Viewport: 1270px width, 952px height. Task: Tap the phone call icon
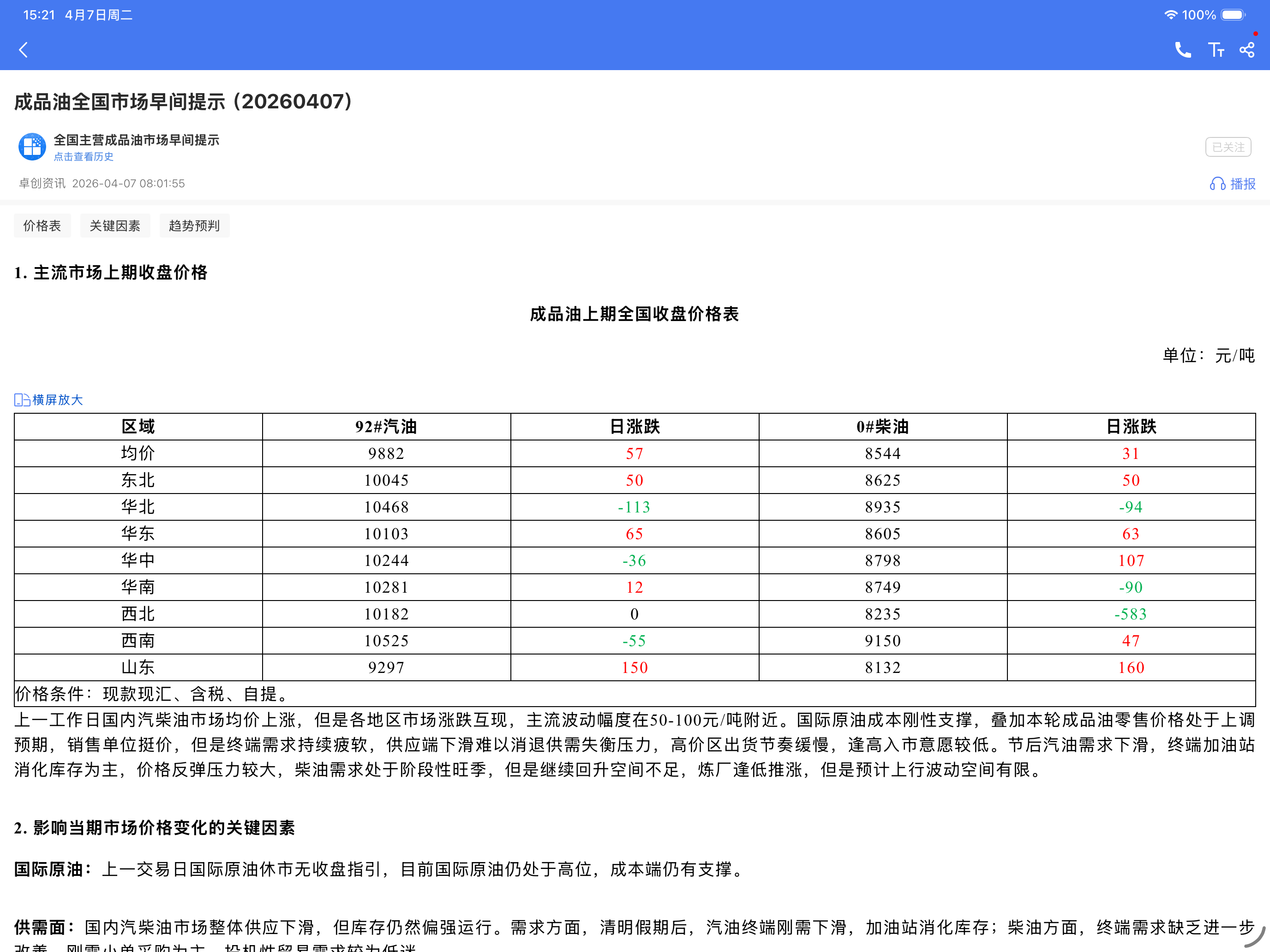click(x=1183, y=50)
